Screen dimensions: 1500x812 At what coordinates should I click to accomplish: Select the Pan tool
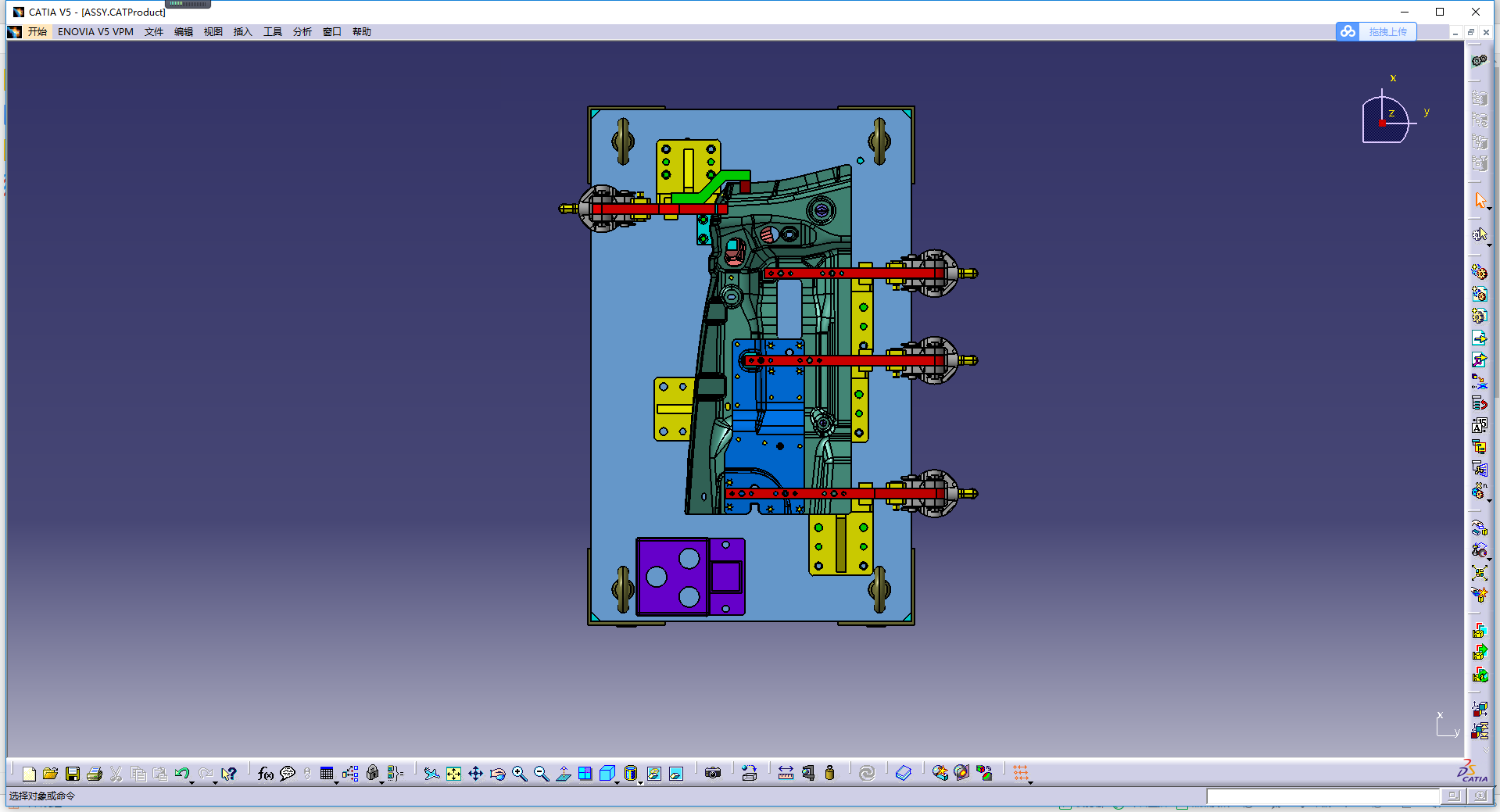(475, 774)
